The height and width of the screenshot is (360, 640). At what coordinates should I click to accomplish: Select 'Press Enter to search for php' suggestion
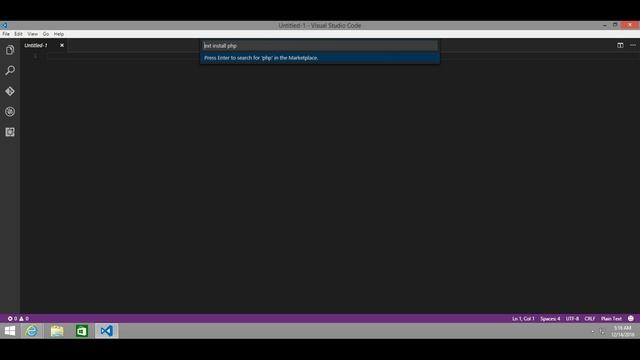[x=320, y=58]
